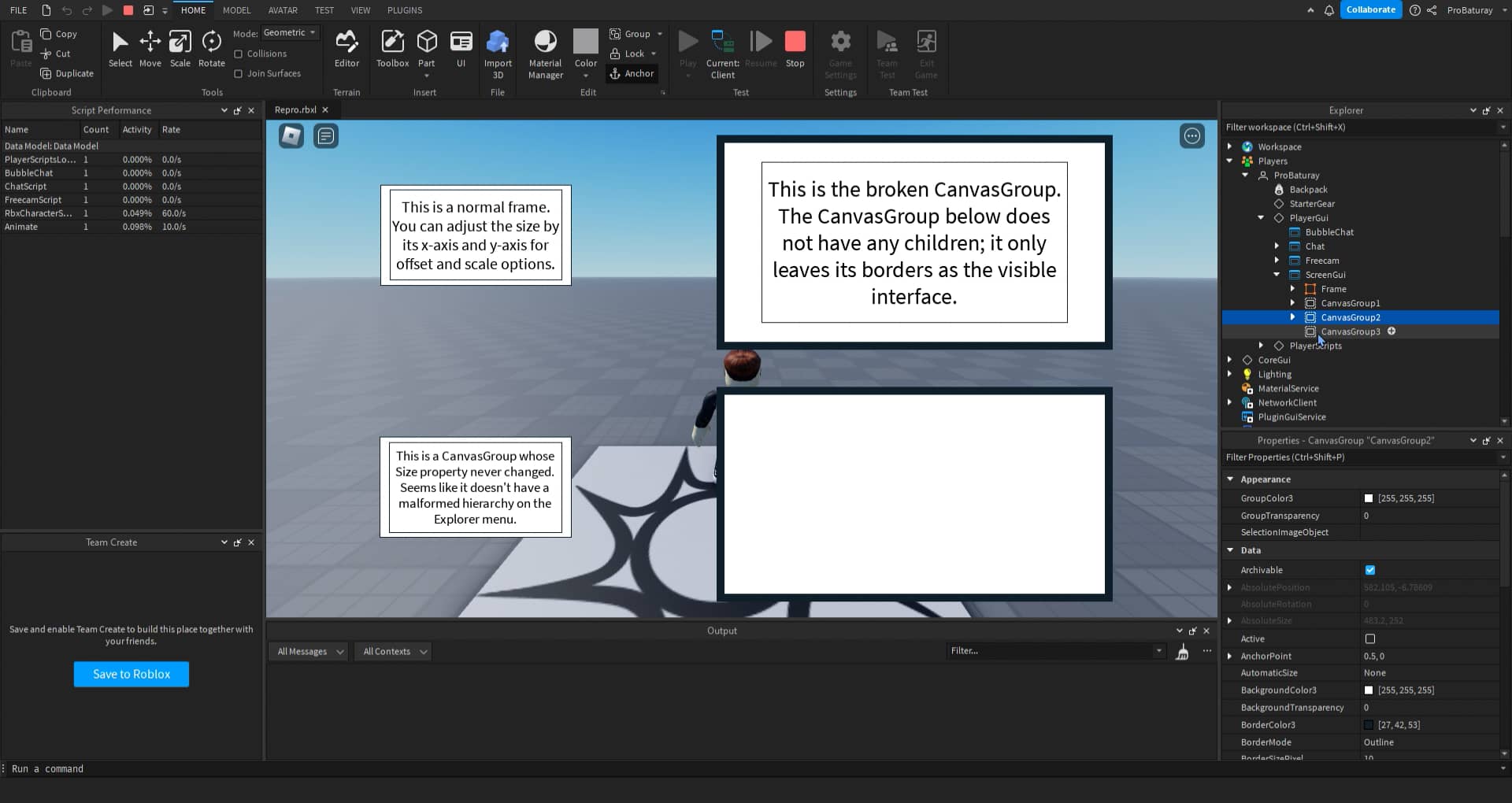Check the Active property of CanvasGroup2

tap(1370, 638)
